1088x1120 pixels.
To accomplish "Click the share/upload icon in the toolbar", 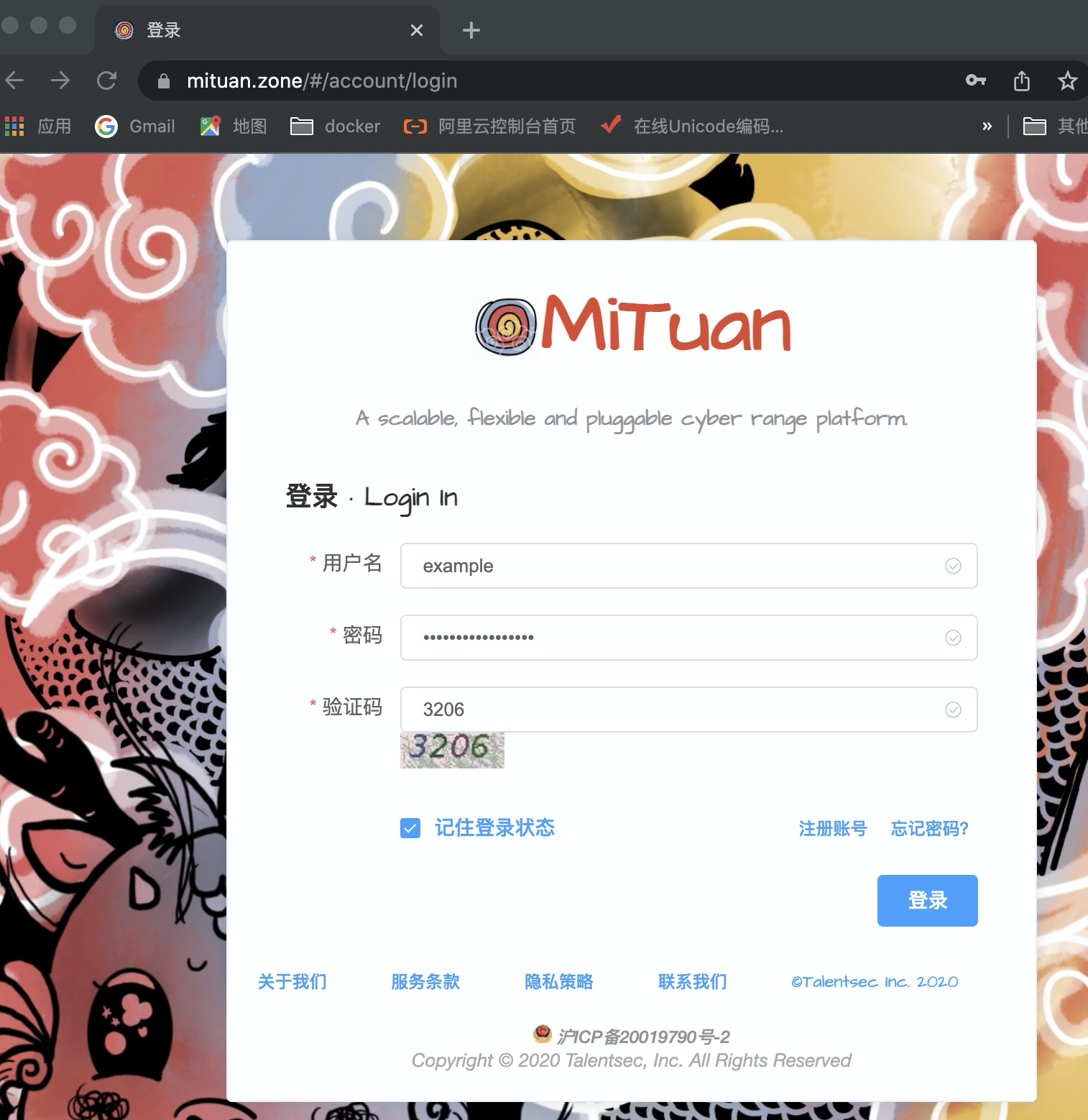I will 1021,81.
